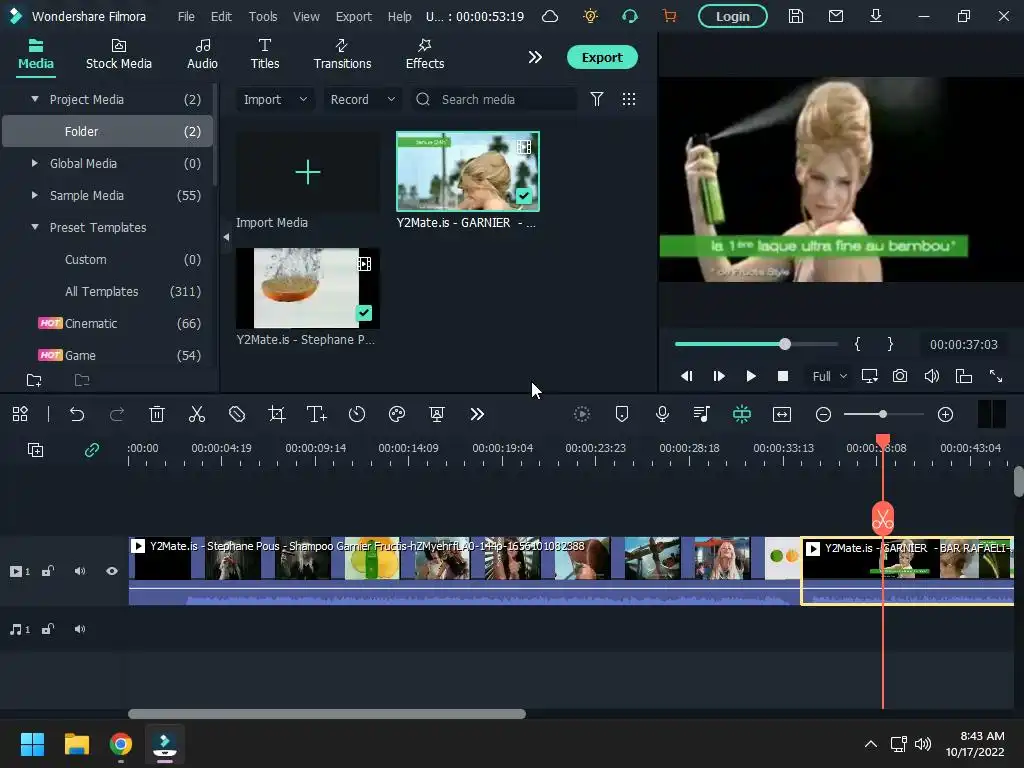Stop preview playback

tap(783, 376)
